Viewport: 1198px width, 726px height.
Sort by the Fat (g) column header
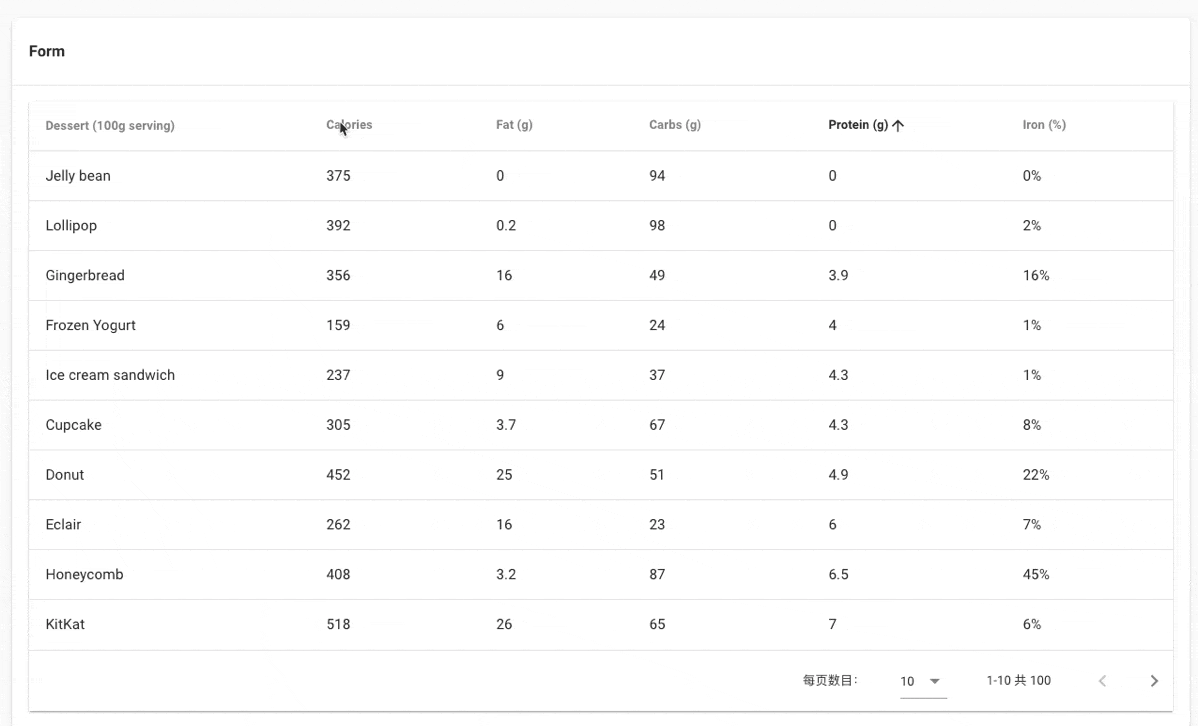[514, 125]
